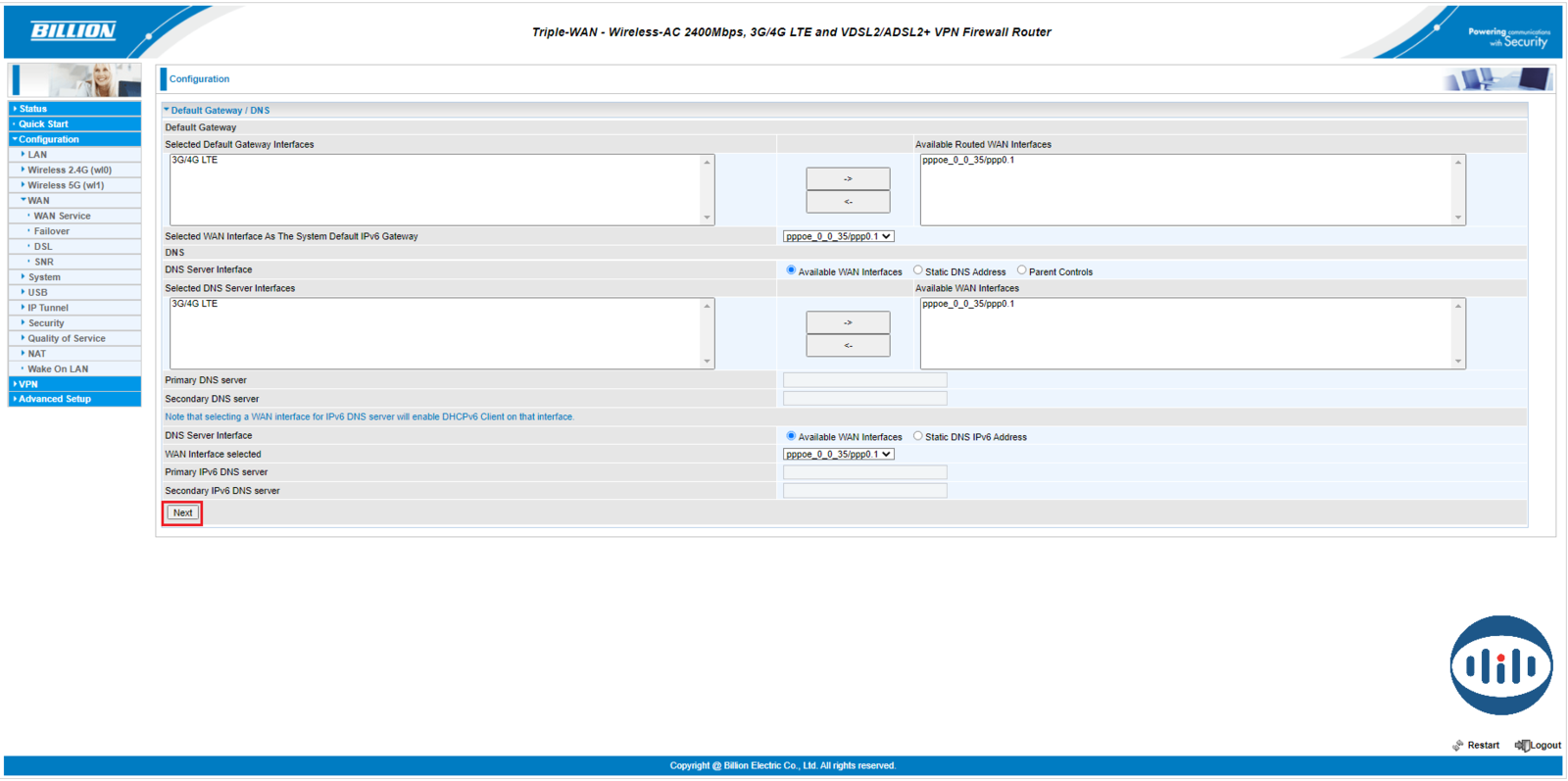The image size is (1568, 781).
Task: Click the round blue assistant icon
Action: pos(1500,665)
